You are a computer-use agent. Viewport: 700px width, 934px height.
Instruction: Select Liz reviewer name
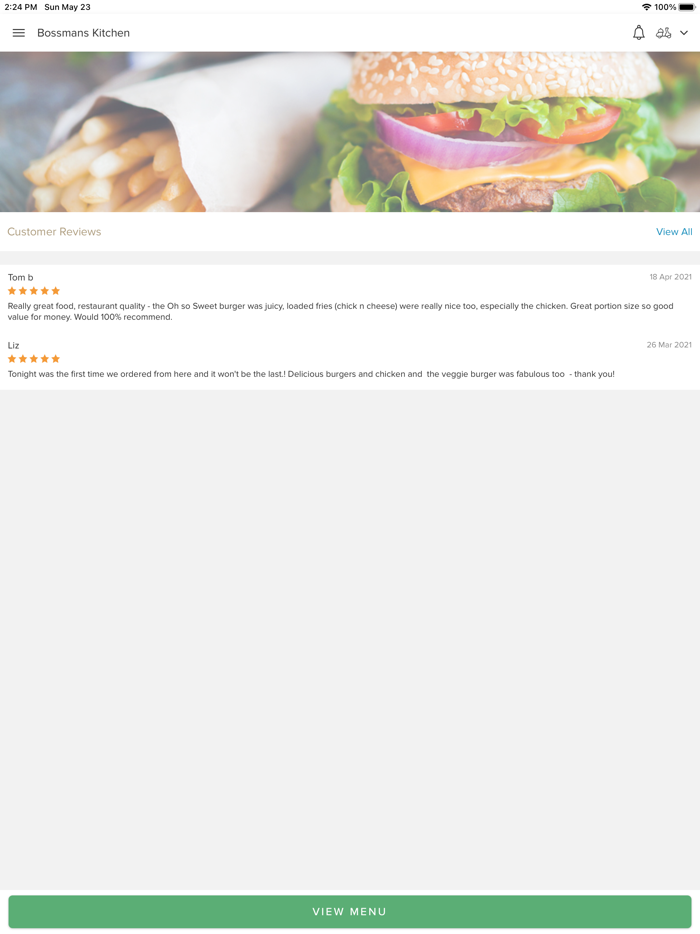[13, 345]
